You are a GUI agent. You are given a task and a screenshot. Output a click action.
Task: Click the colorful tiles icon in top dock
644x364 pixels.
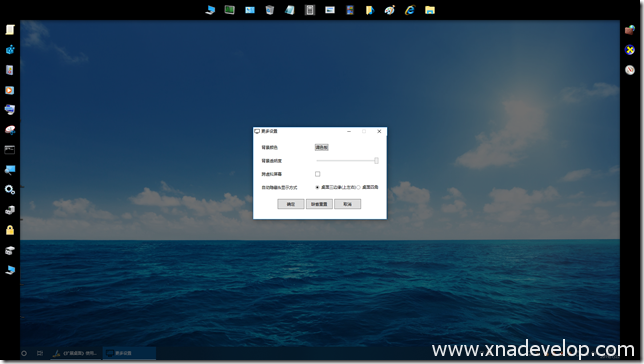coord(350,10)
